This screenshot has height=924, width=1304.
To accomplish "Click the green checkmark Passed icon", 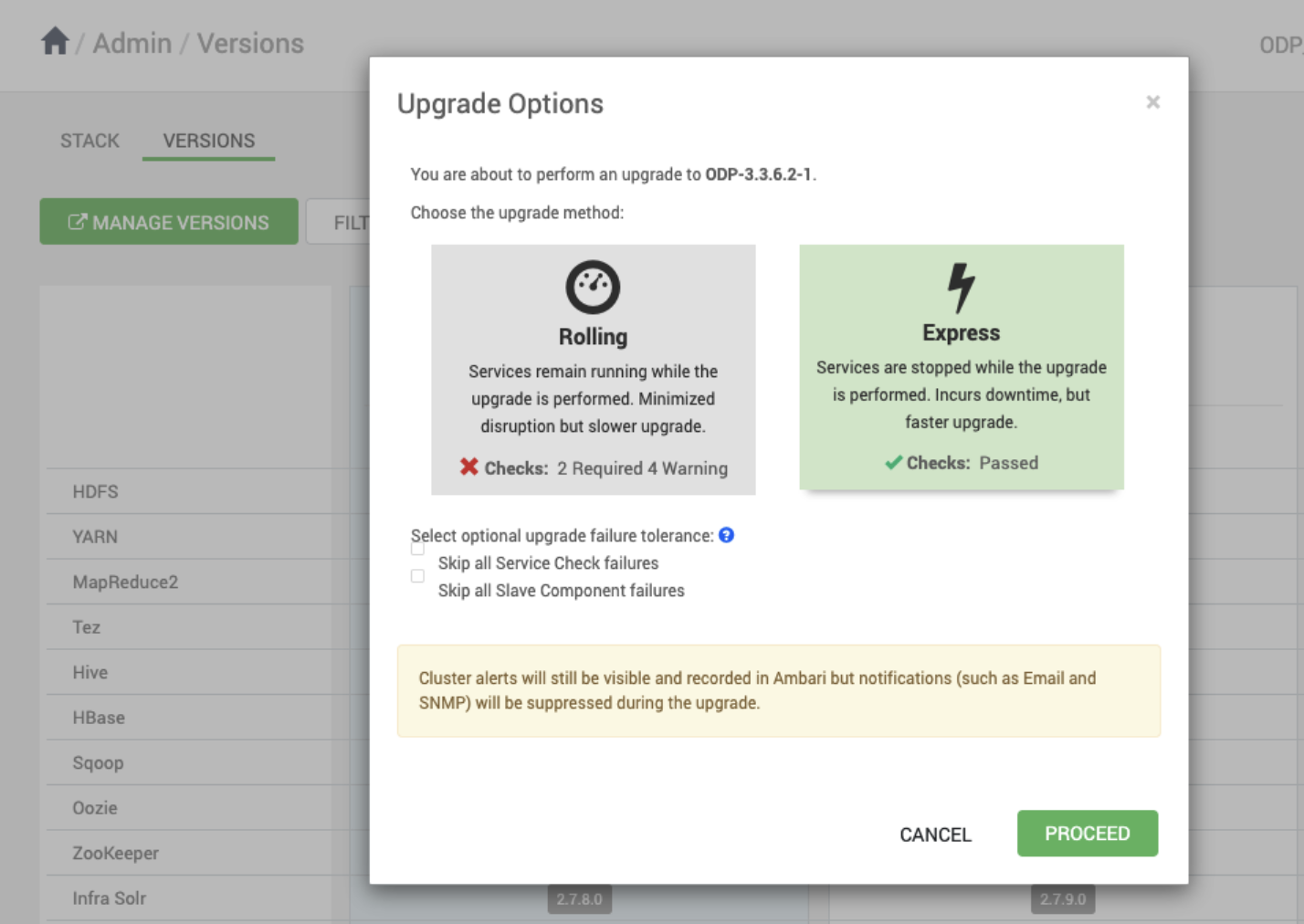I will click(893, 462).
